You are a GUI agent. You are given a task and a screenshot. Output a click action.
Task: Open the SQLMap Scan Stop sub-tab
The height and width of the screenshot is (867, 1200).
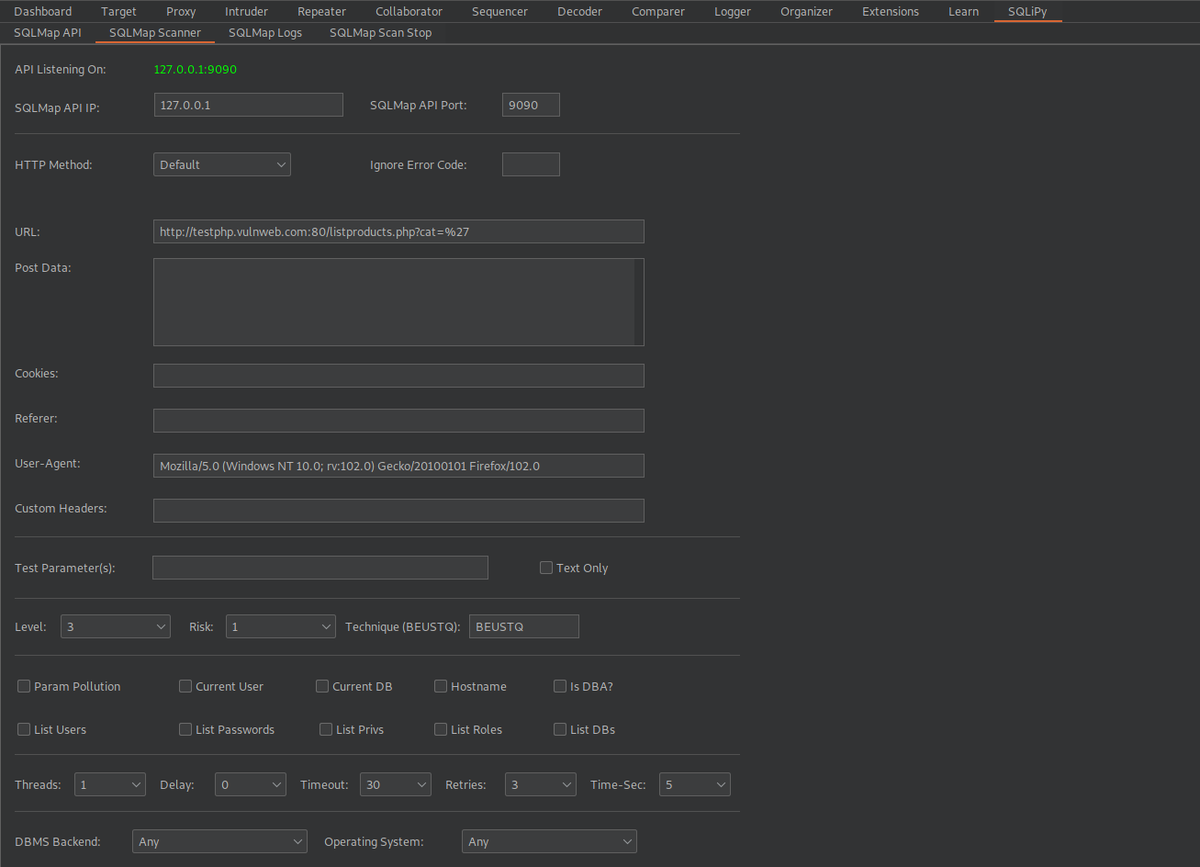click(381, 33)
